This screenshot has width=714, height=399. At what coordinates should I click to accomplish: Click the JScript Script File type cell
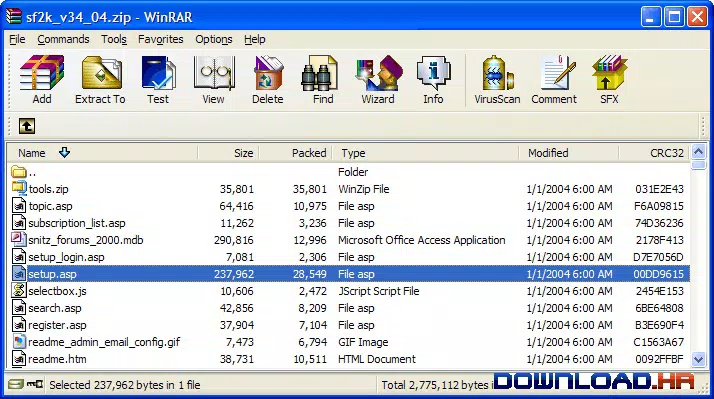coord(378,291)
